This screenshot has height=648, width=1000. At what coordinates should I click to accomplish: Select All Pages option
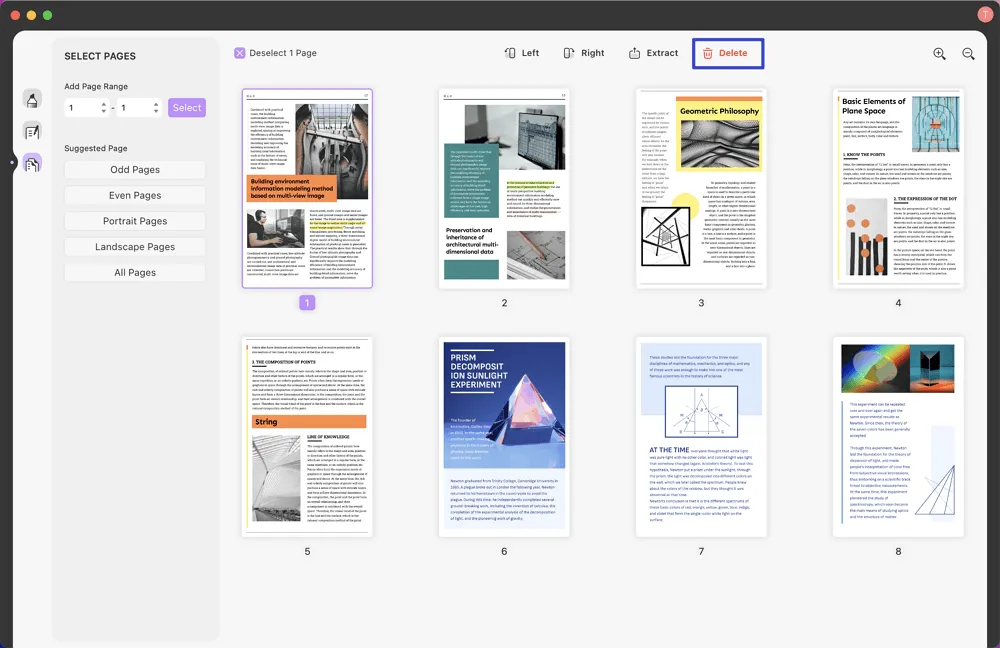coord(135,273)
